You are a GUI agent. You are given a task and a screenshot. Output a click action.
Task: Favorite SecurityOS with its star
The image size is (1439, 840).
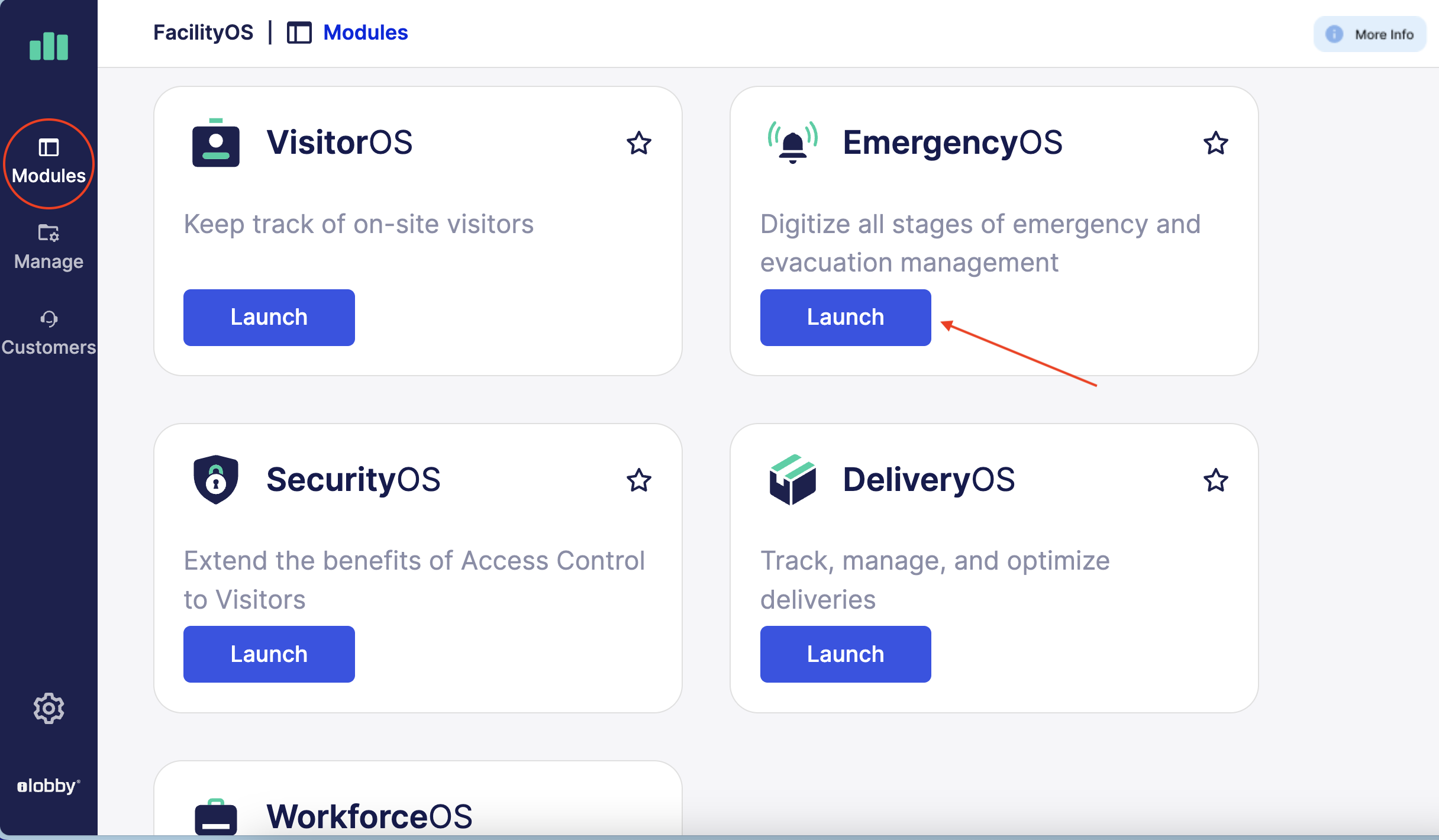click(x=638, y=480)
